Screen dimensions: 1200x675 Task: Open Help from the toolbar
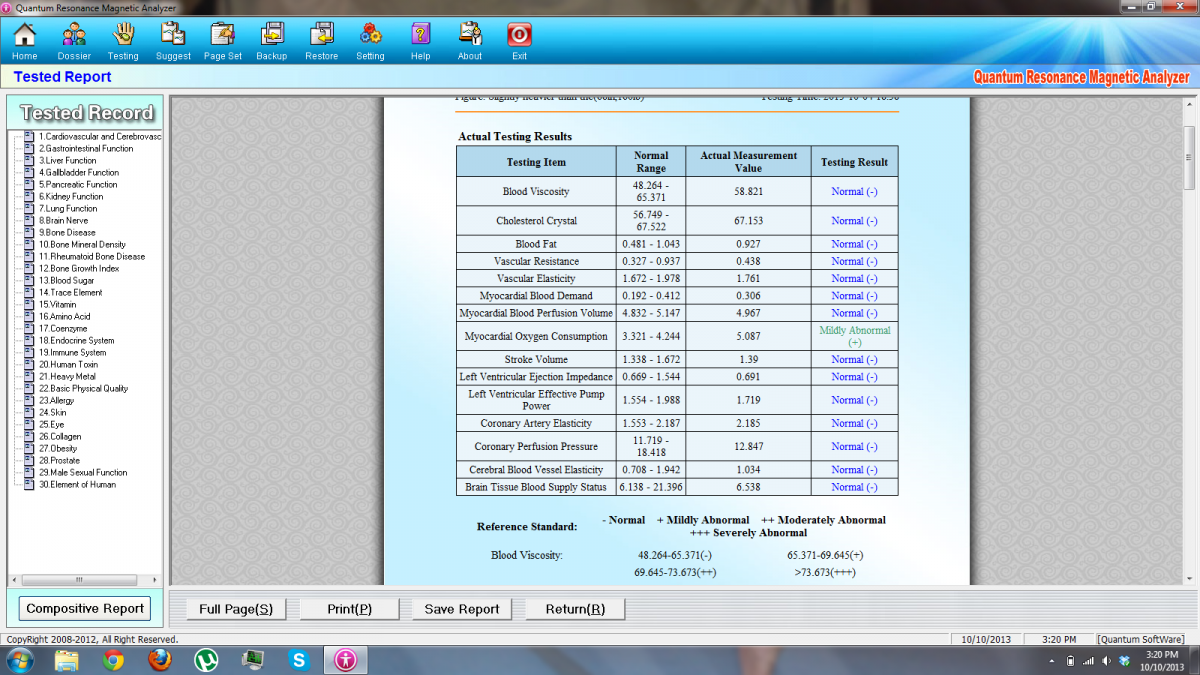pos(420,41)
